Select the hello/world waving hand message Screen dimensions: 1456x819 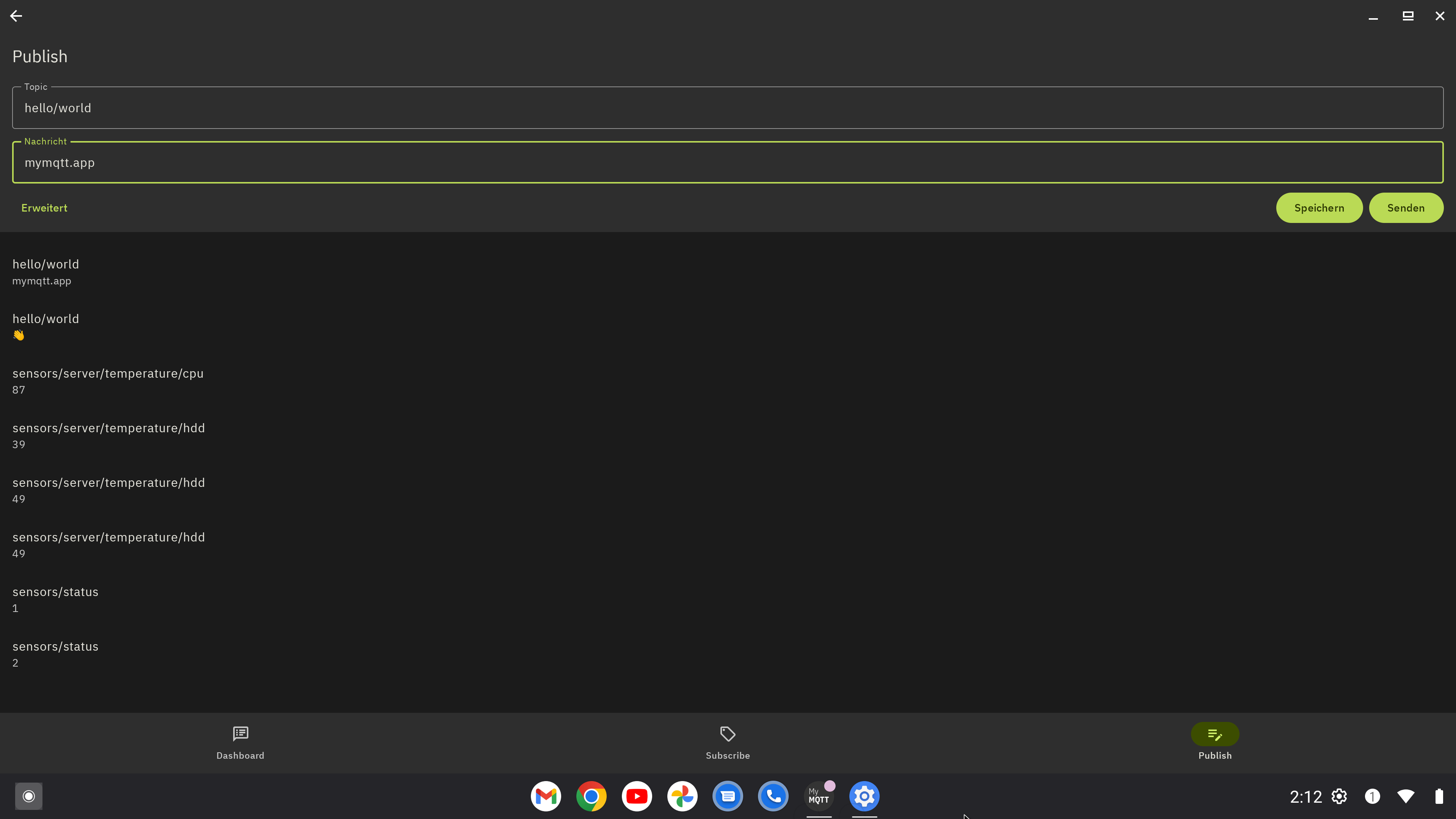(728, 327)
